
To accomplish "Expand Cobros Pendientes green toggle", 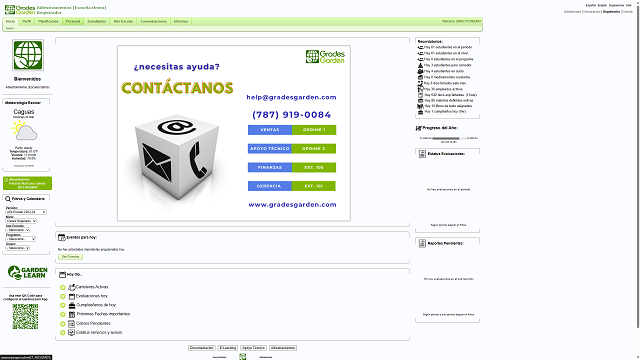I will click(62, 324).
